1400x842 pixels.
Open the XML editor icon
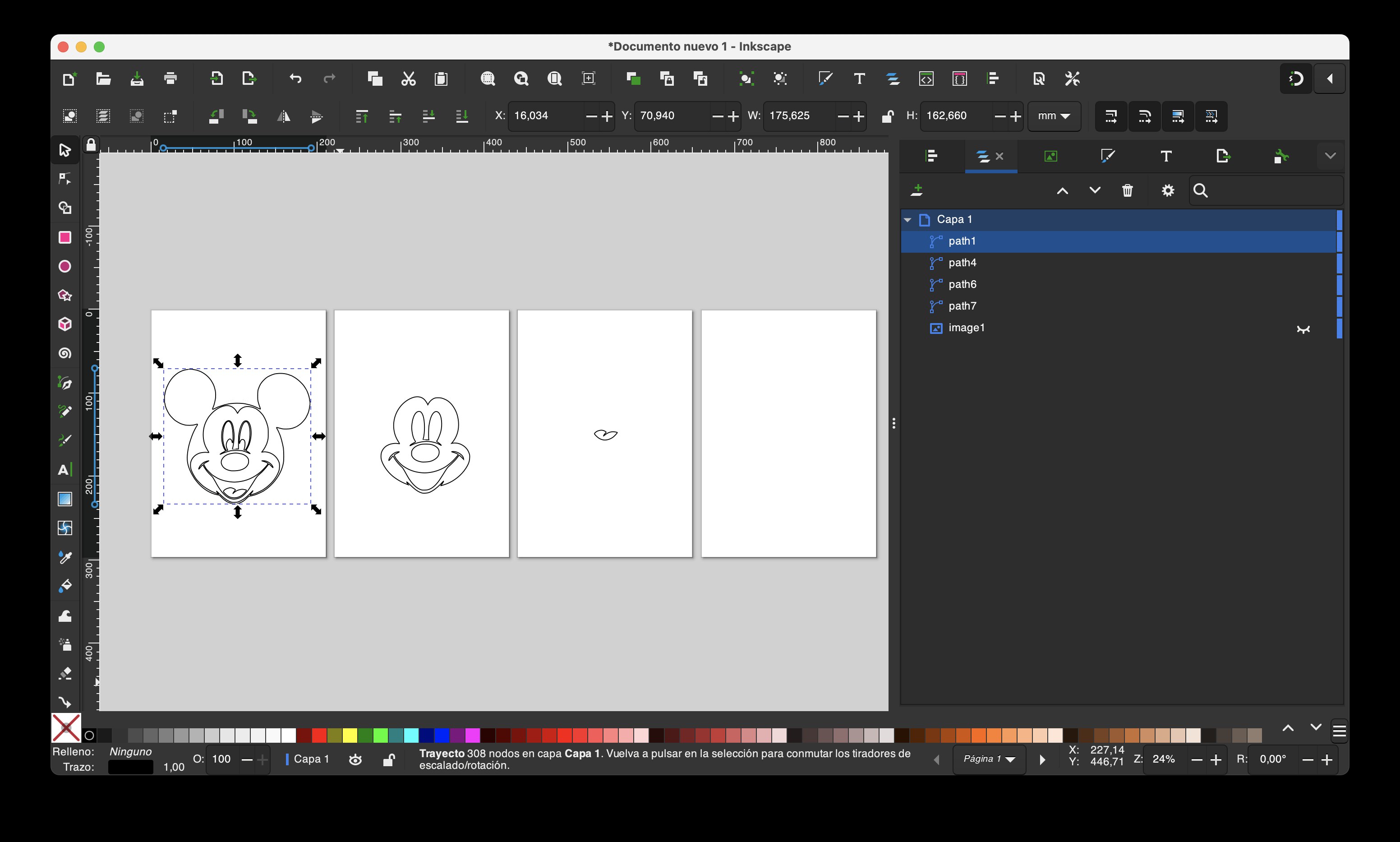[x=926, y=79]
